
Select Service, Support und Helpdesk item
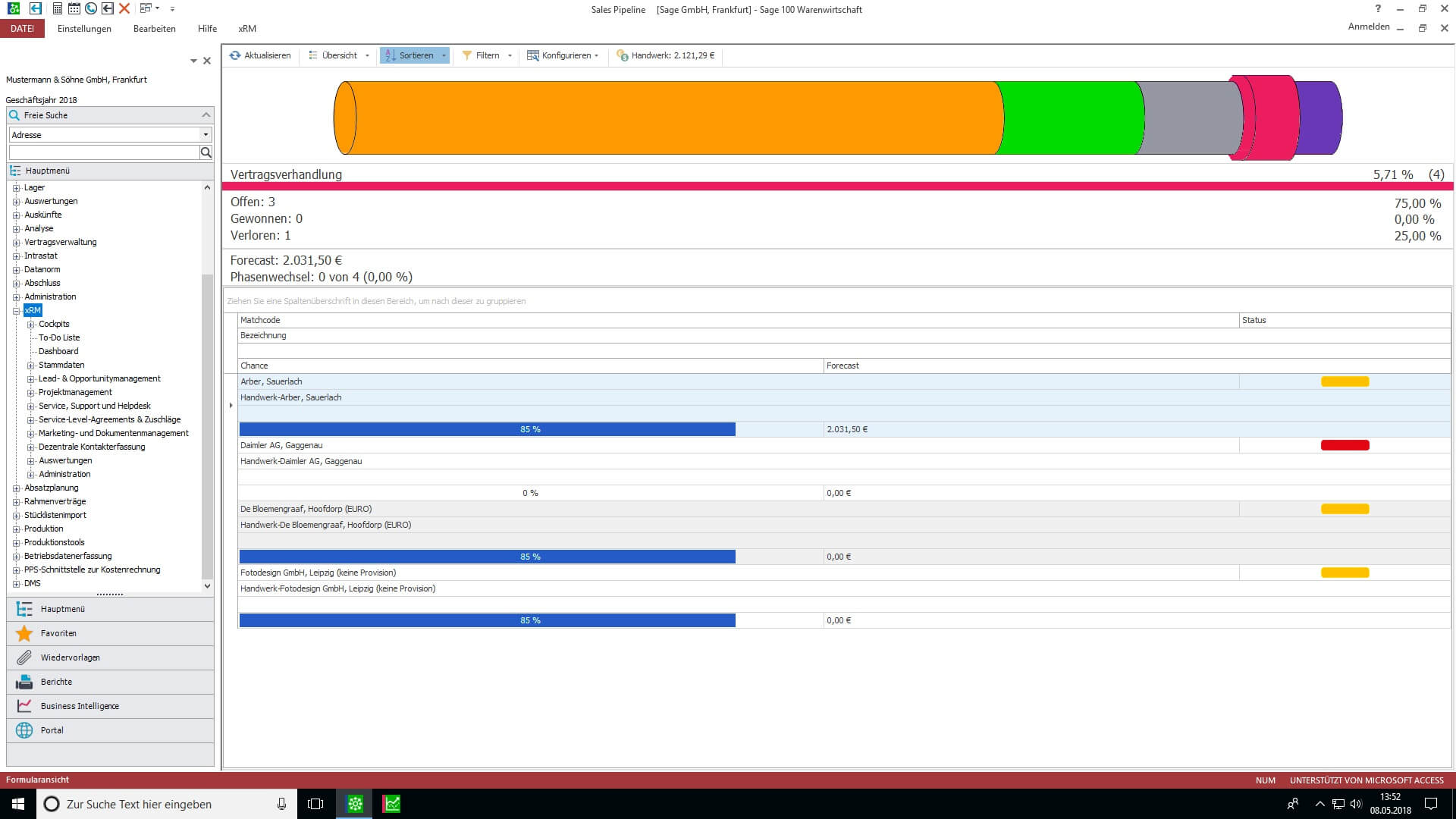click(x=95, y=406)
